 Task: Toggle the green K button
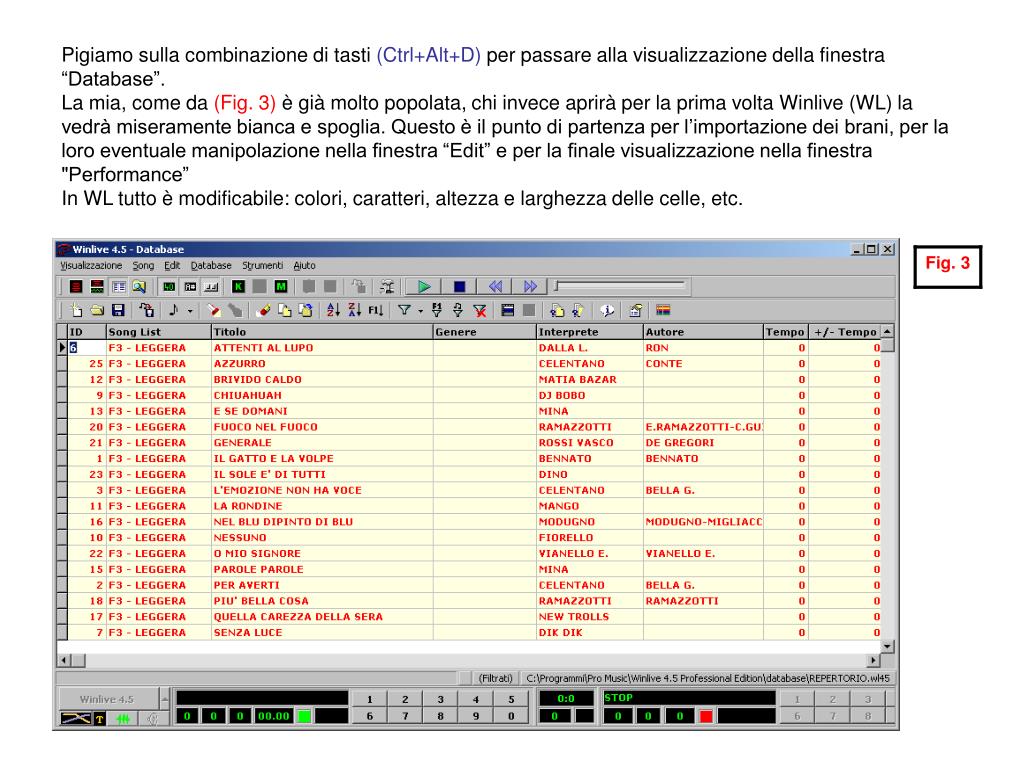point(238,287)
